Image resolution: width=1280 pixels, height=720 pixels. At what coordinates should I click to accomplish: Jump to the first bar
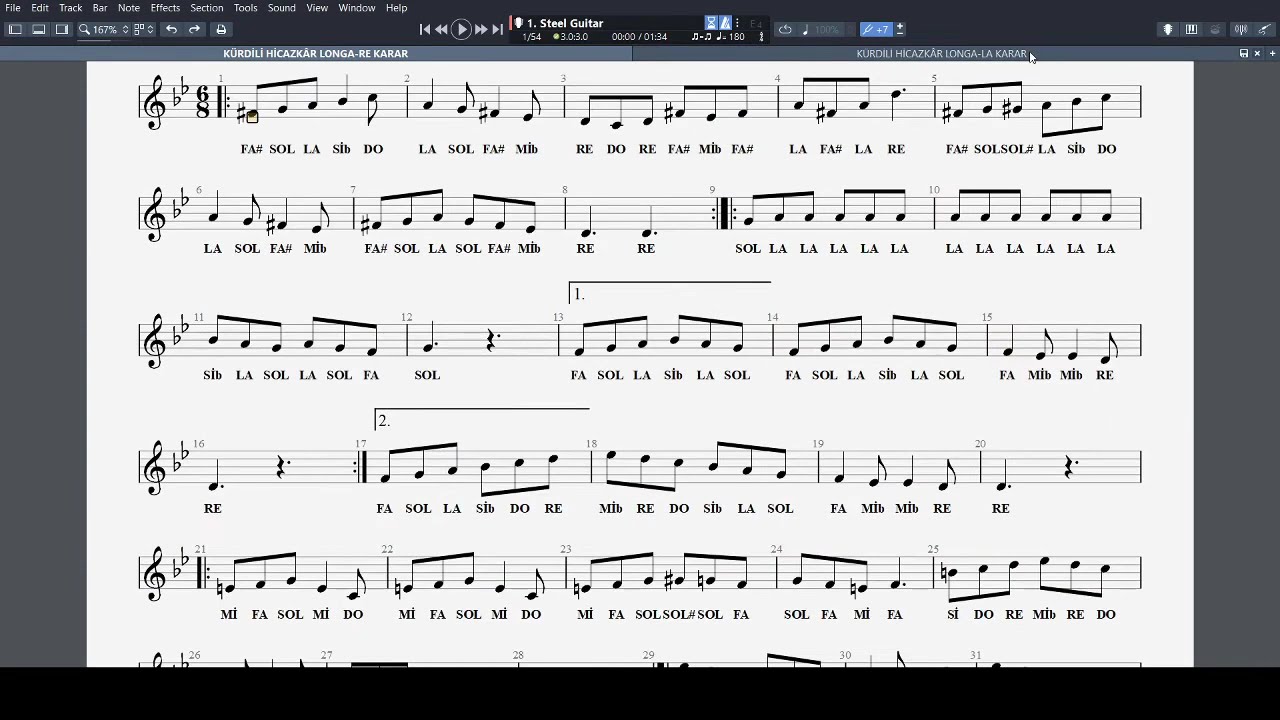pos(425,30)
